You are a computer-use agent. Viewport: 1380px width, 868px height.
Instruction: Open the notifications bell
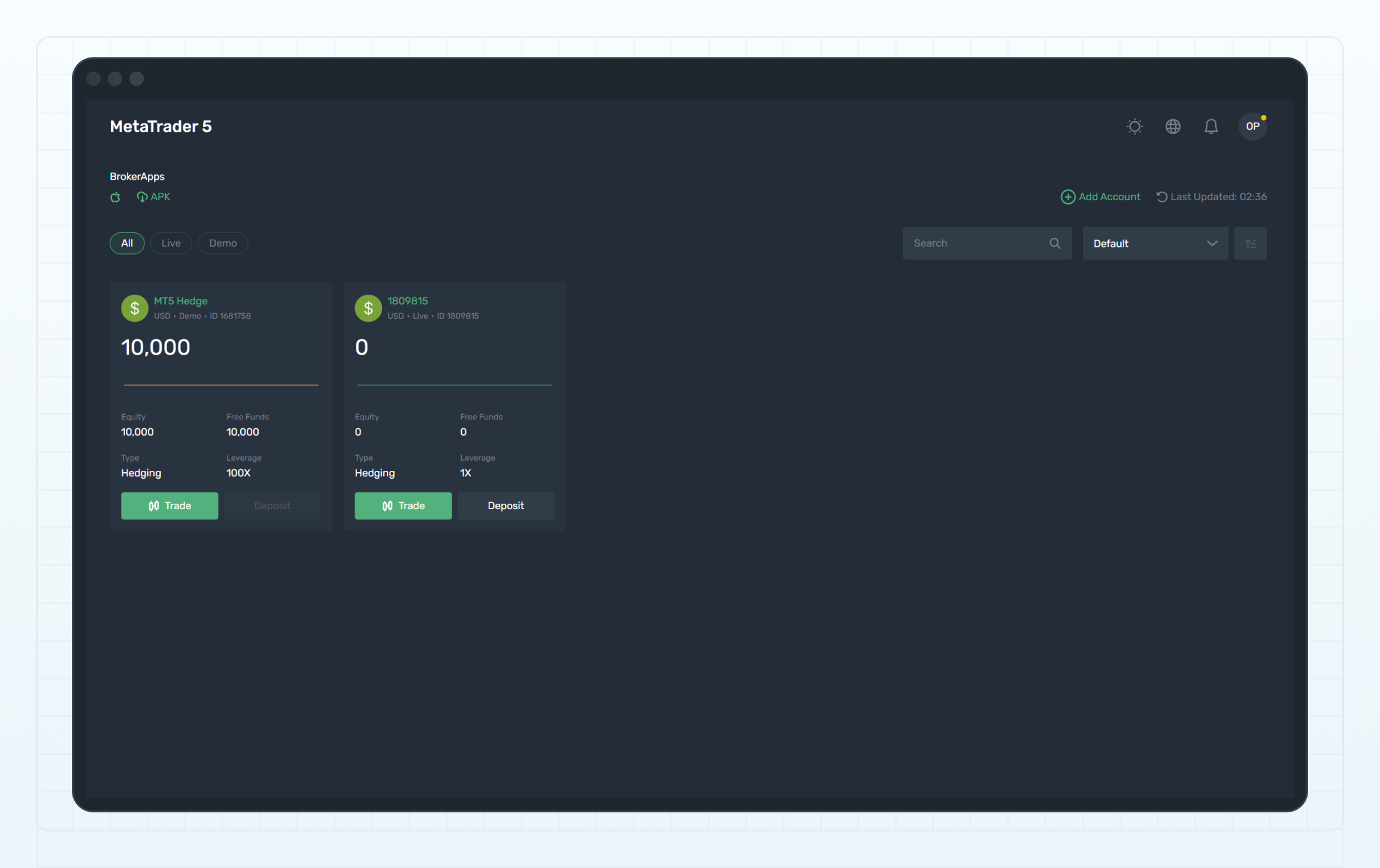pos(1211,126)
